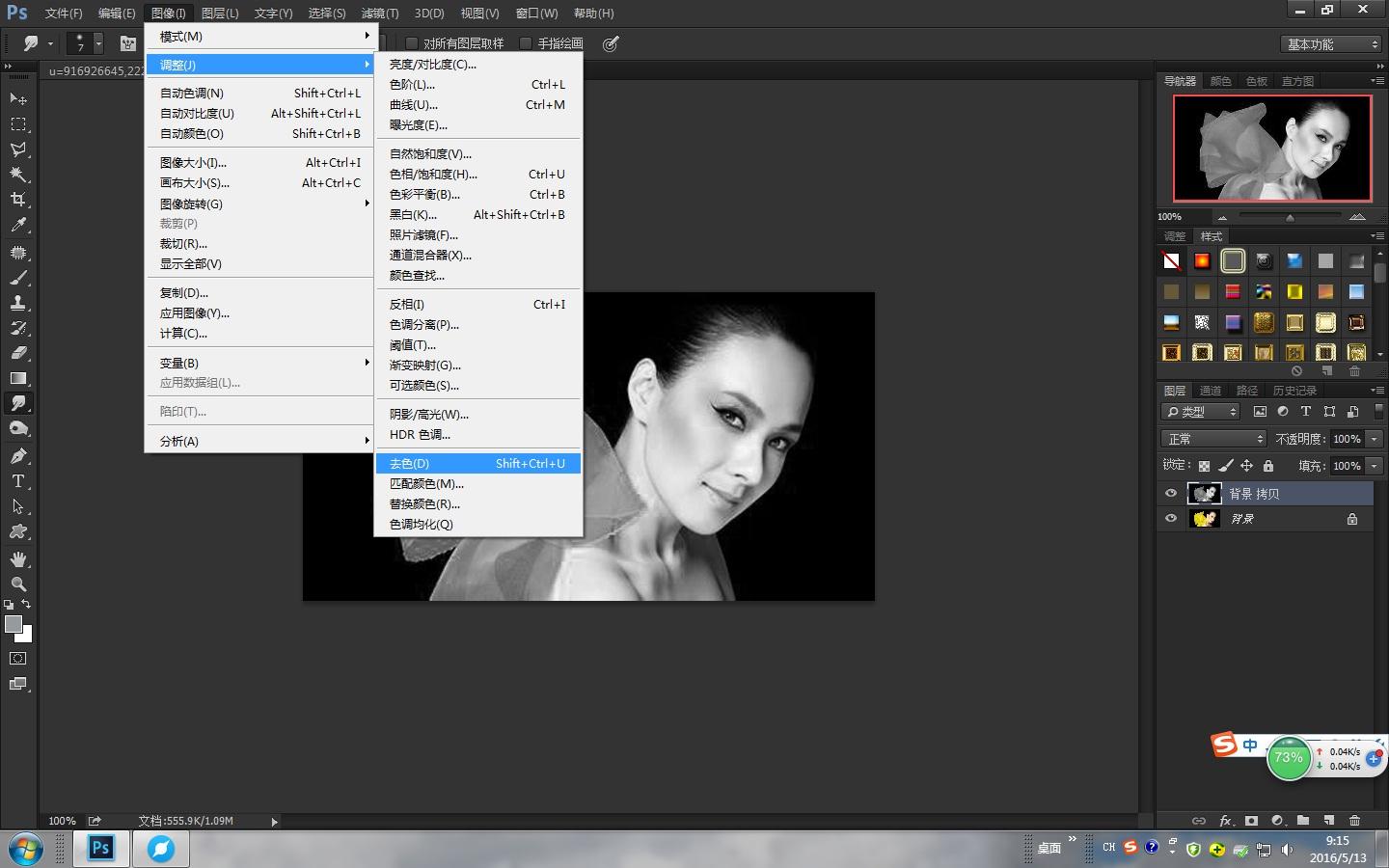
Task: Click lock position icon in Layers panel
Action: [x=1246, y=466]
